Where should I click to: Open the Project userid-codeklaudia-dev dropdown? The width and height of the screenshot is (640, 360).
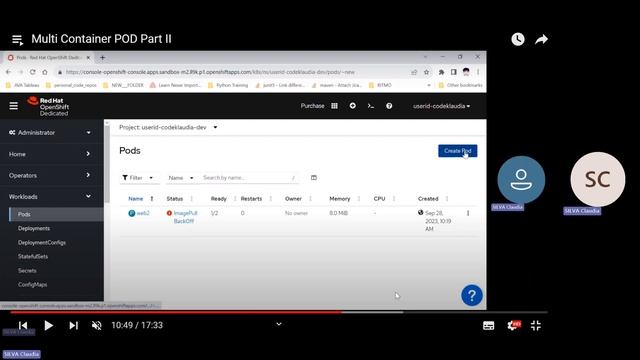coord(168,127)
